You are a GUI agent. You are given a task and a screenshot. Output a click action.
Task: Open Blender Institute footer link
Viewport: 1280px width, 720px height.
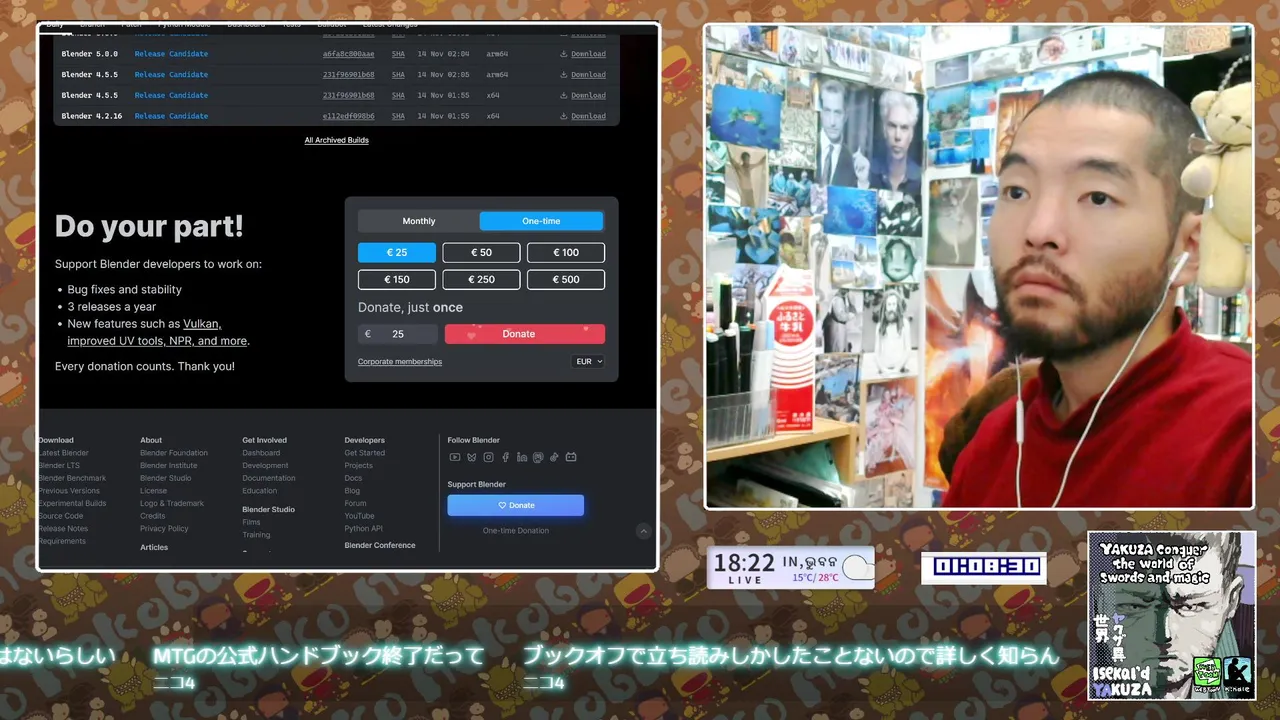[169, 466]
